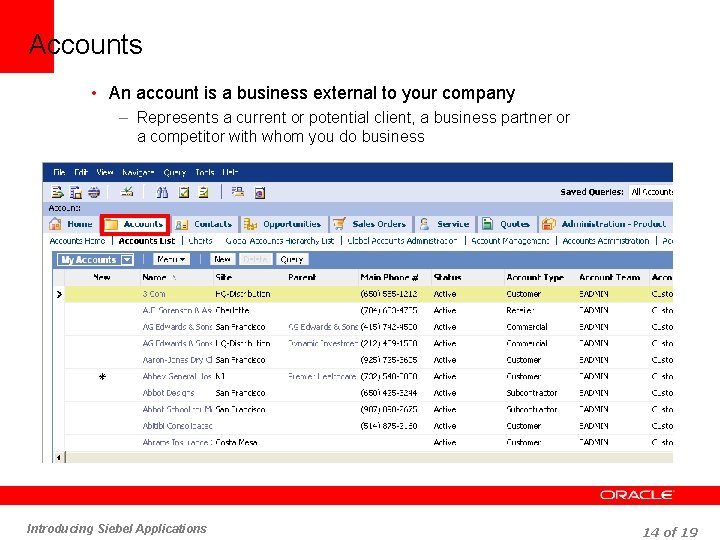The height and width of the screenshot is (540, 720).
Task: Open the Aaron-Jones Dry Cl account name
Action: [177, 360]
